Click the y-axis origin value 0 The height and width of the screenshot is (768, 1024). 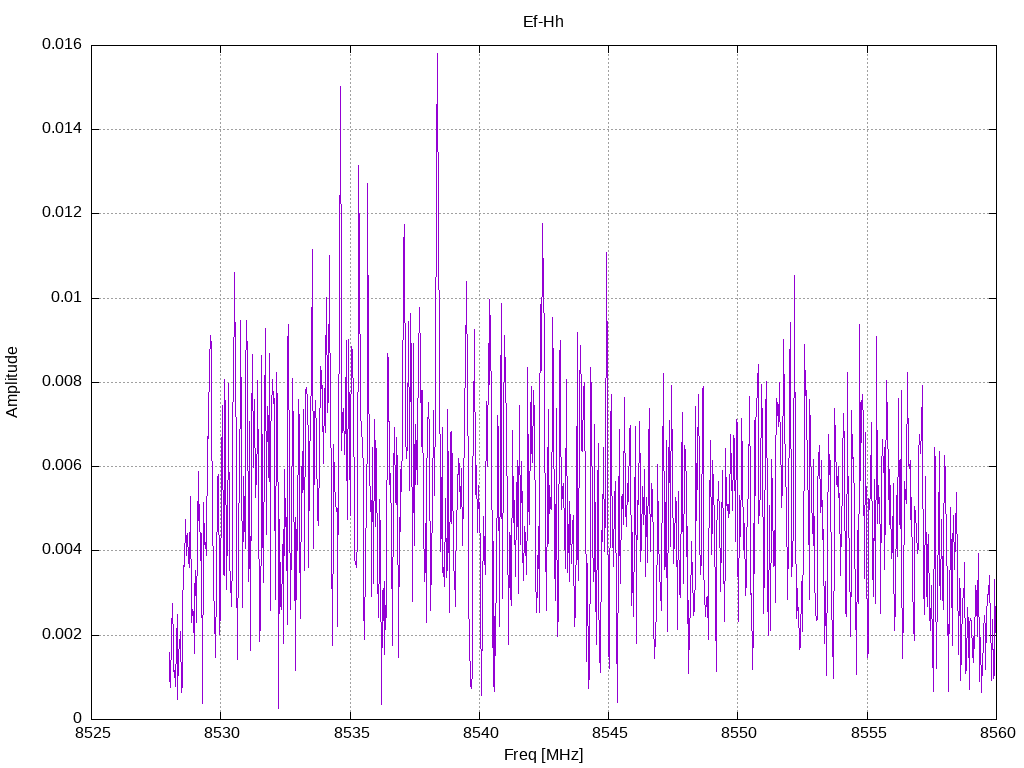pyautogui.click(x=78, y=718)
